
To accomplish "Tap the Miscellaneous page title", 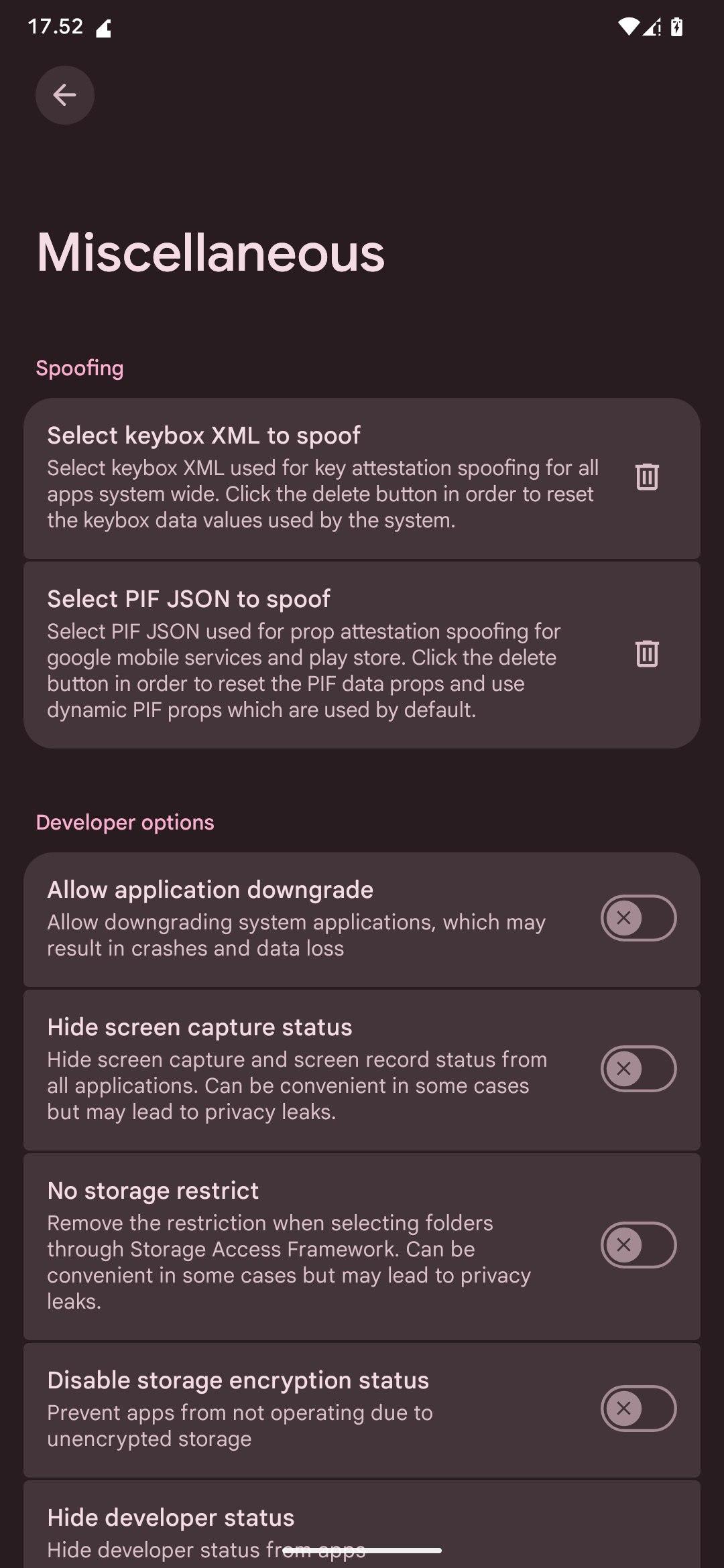I will pos(210,253).
